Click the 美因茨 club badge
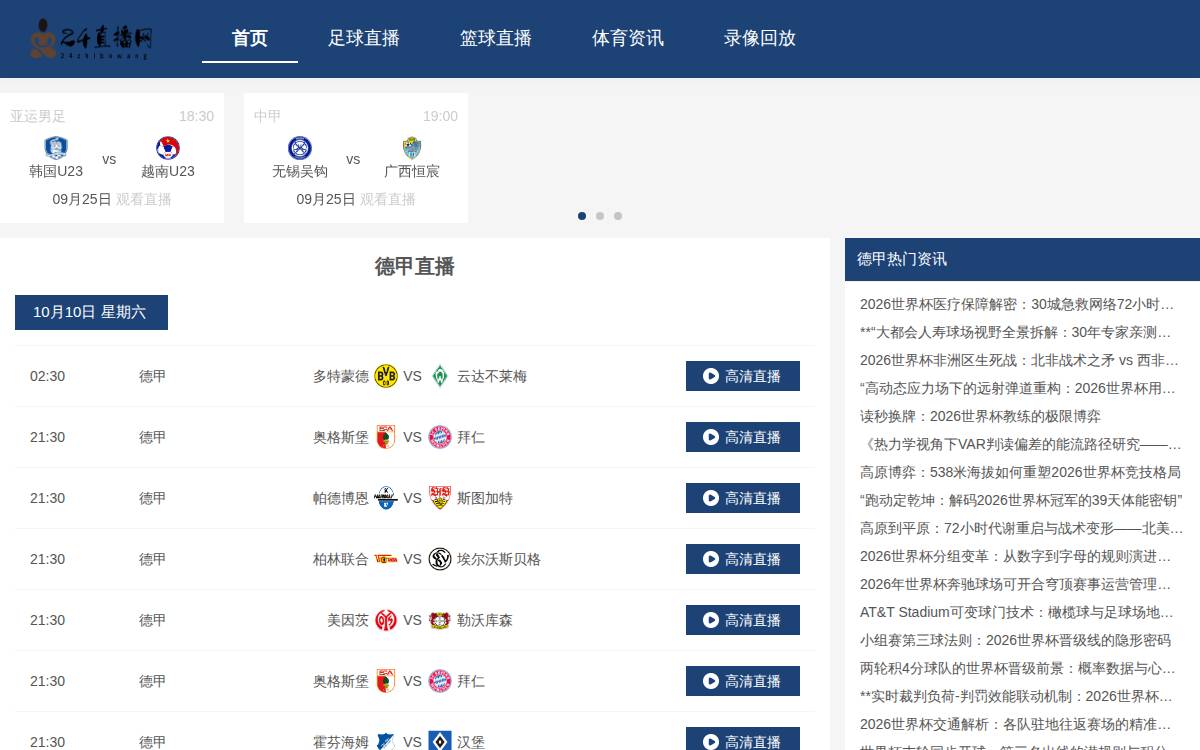 386,620
